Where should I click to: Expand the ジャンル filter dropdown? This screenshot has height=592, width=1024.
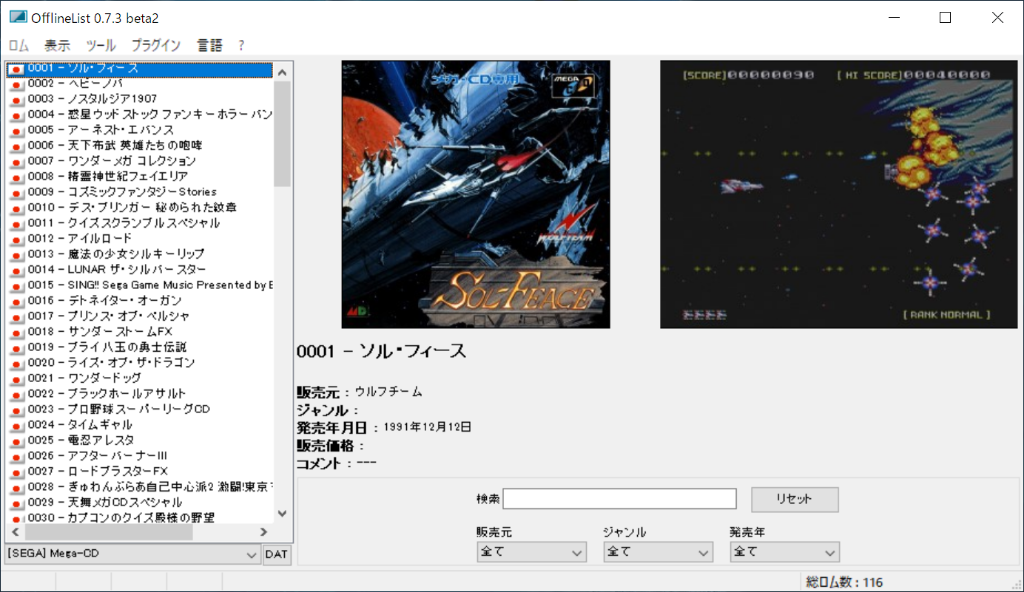(x=658, y=552)
